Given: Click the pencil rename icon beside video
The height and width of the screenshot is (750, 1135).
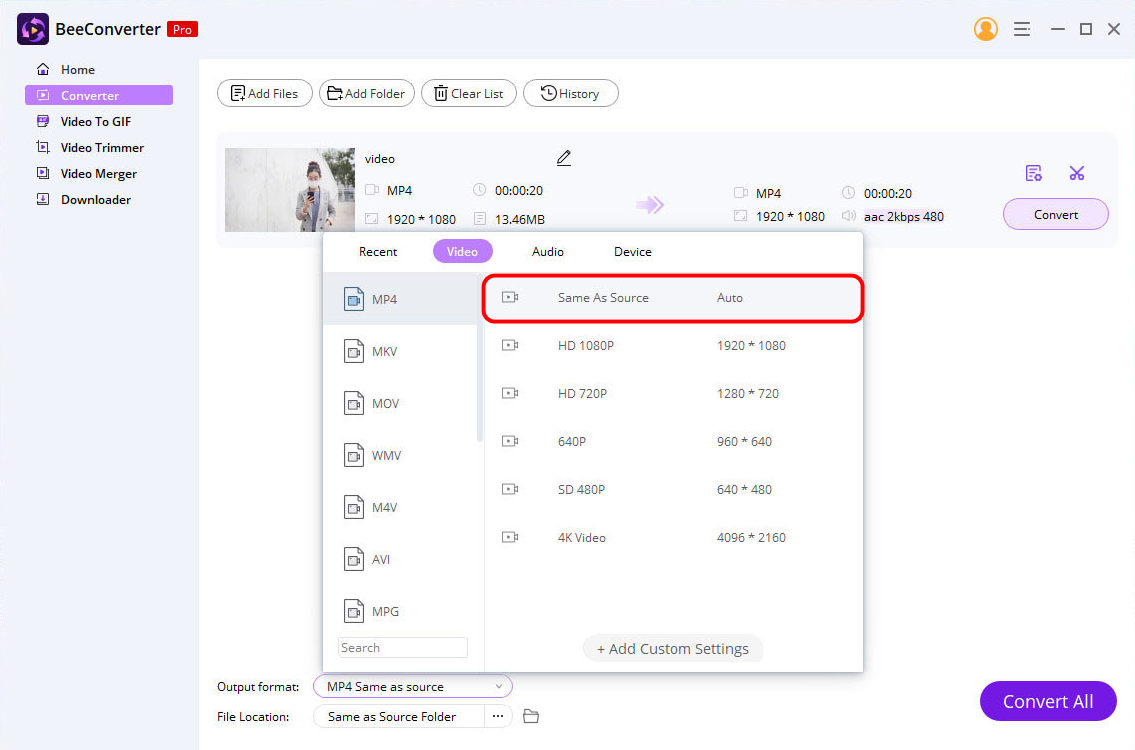Looking at the screenshot, I should [564, 158].
